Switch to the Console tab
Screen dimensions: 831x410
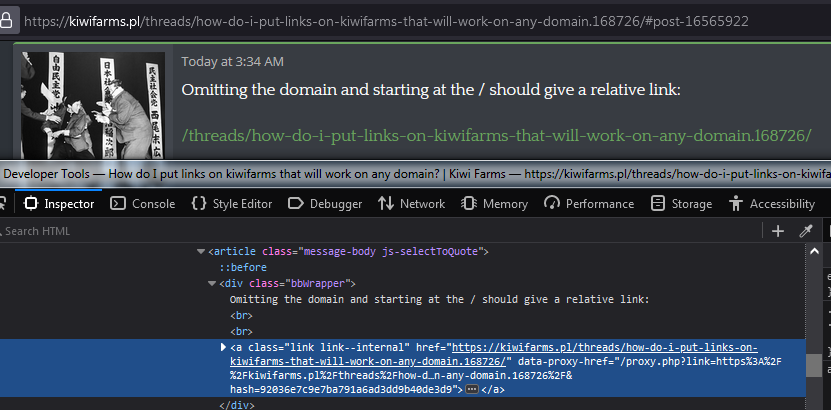[x=143, y=204]
